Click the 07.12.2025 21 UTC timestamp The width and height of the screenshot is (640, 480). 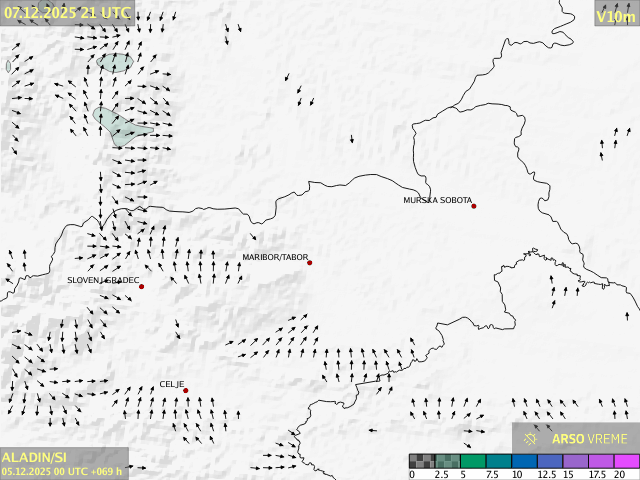[x=67, y=12]
